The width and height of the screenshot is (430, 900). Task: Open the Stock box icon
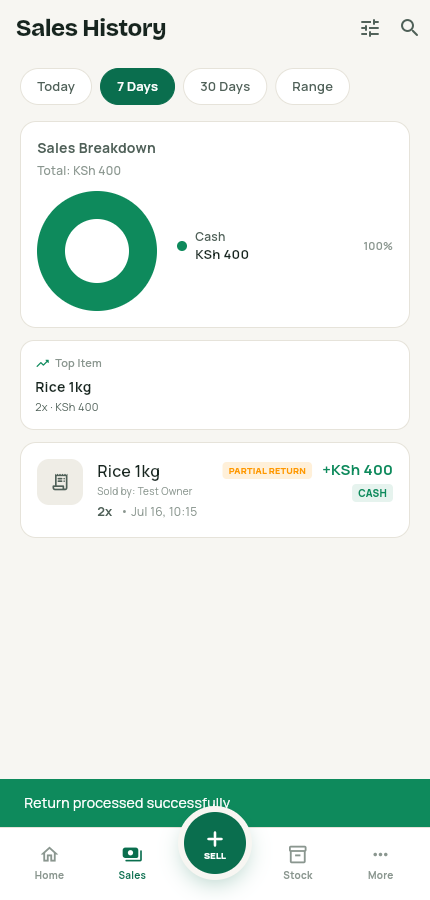click(x=297, y=855)
